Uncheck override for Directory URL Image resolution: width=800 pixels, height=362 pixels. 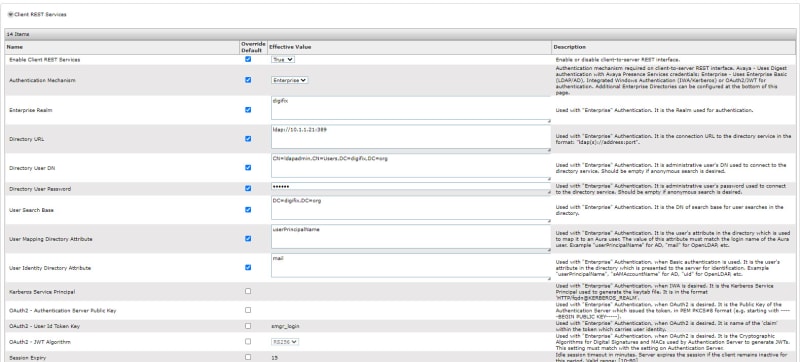(248, 139)
